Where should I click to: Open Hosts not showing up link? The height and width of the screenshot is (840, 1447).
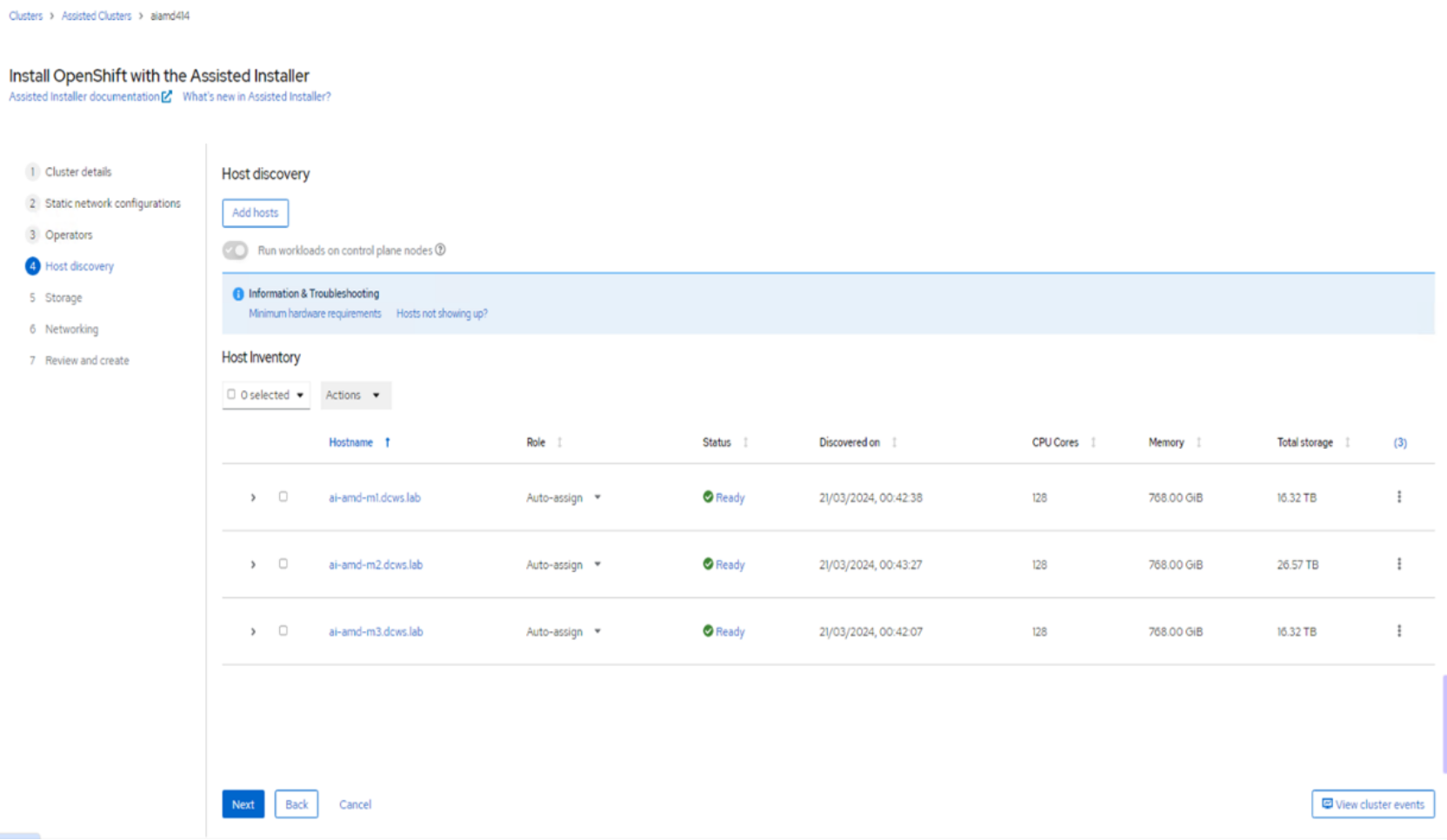442,313
